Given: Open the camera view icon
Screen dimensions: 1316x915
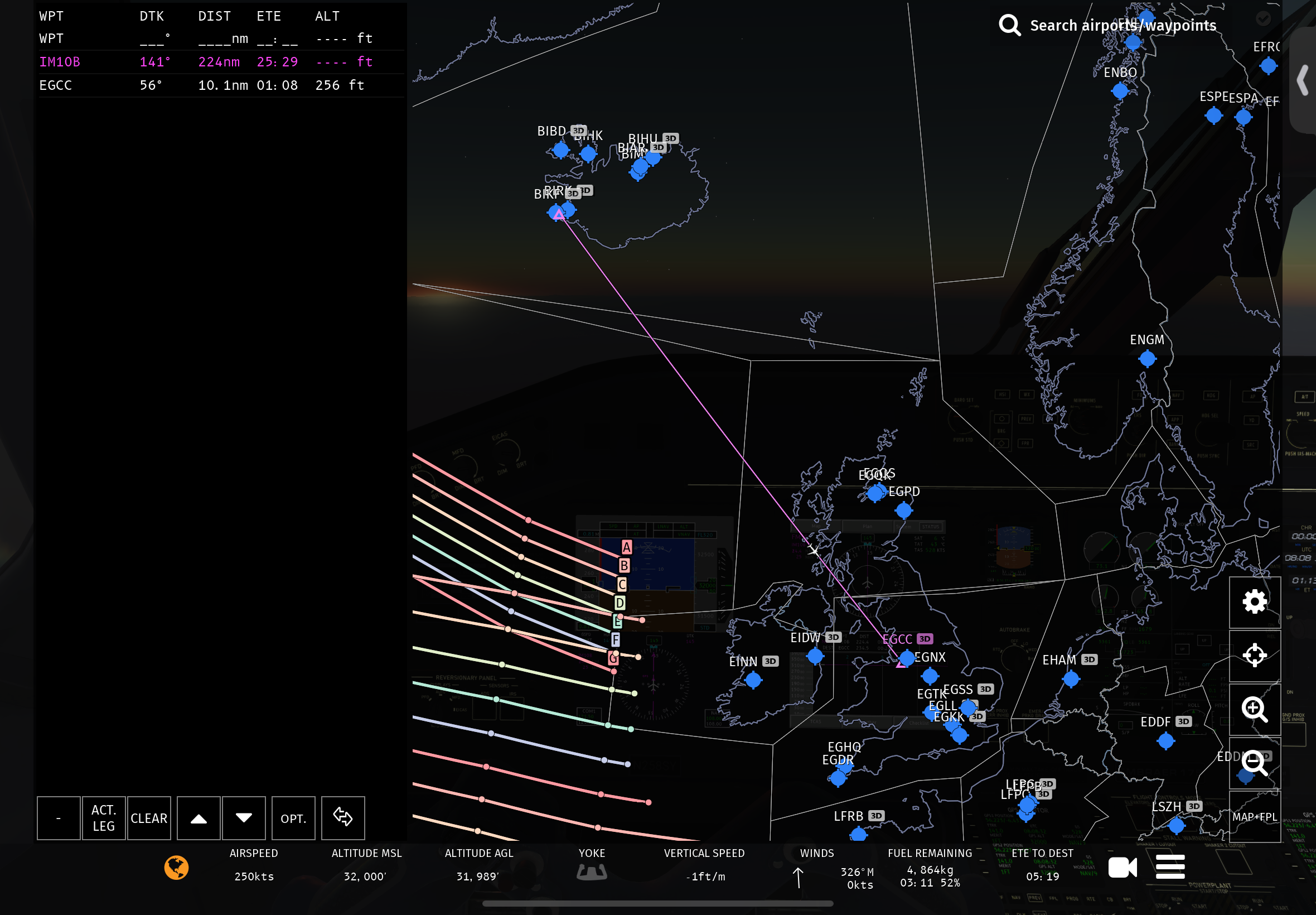Looking at the screenshot, I should 1122,867.
